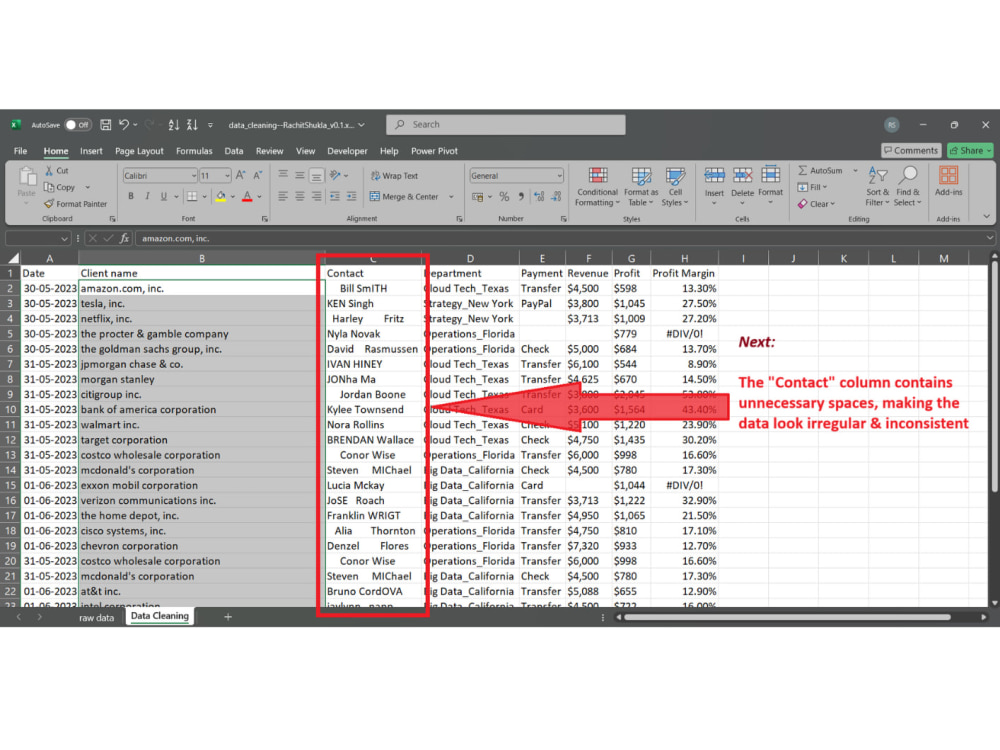Select cell 'Kylee Townsend'
The height and width of the screenshot is (750, 1000).
(x=373, y=409)
